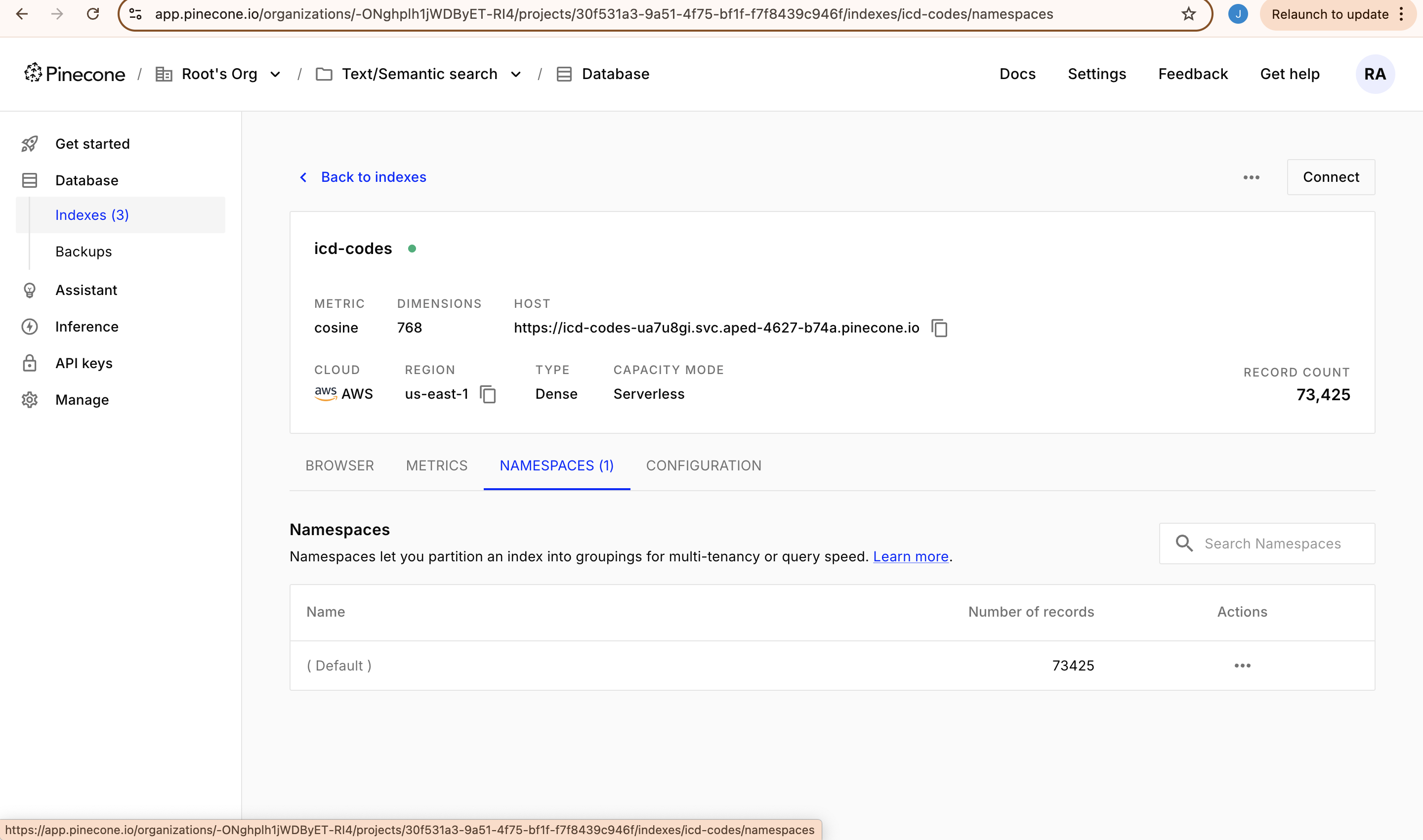Copy the us-east-1 region value
1423x840 pixels.
point(488,394)
